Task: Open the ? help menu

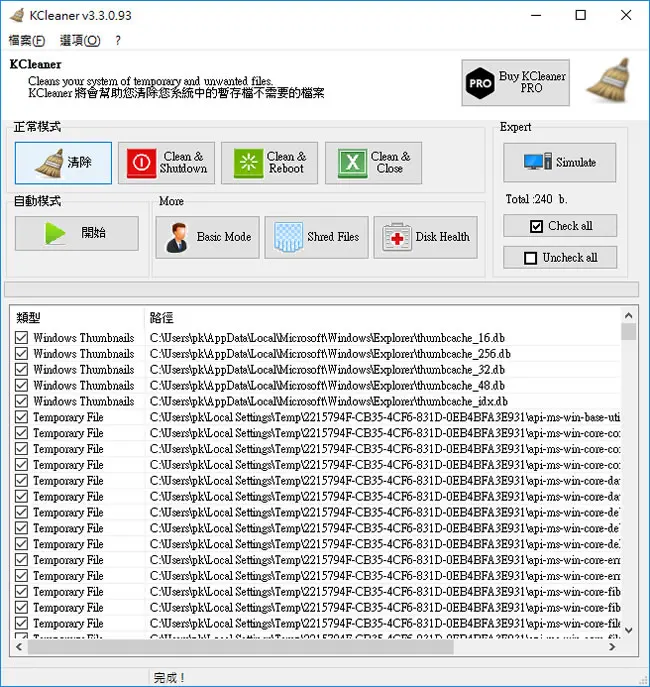Action: tap(118, 41)
